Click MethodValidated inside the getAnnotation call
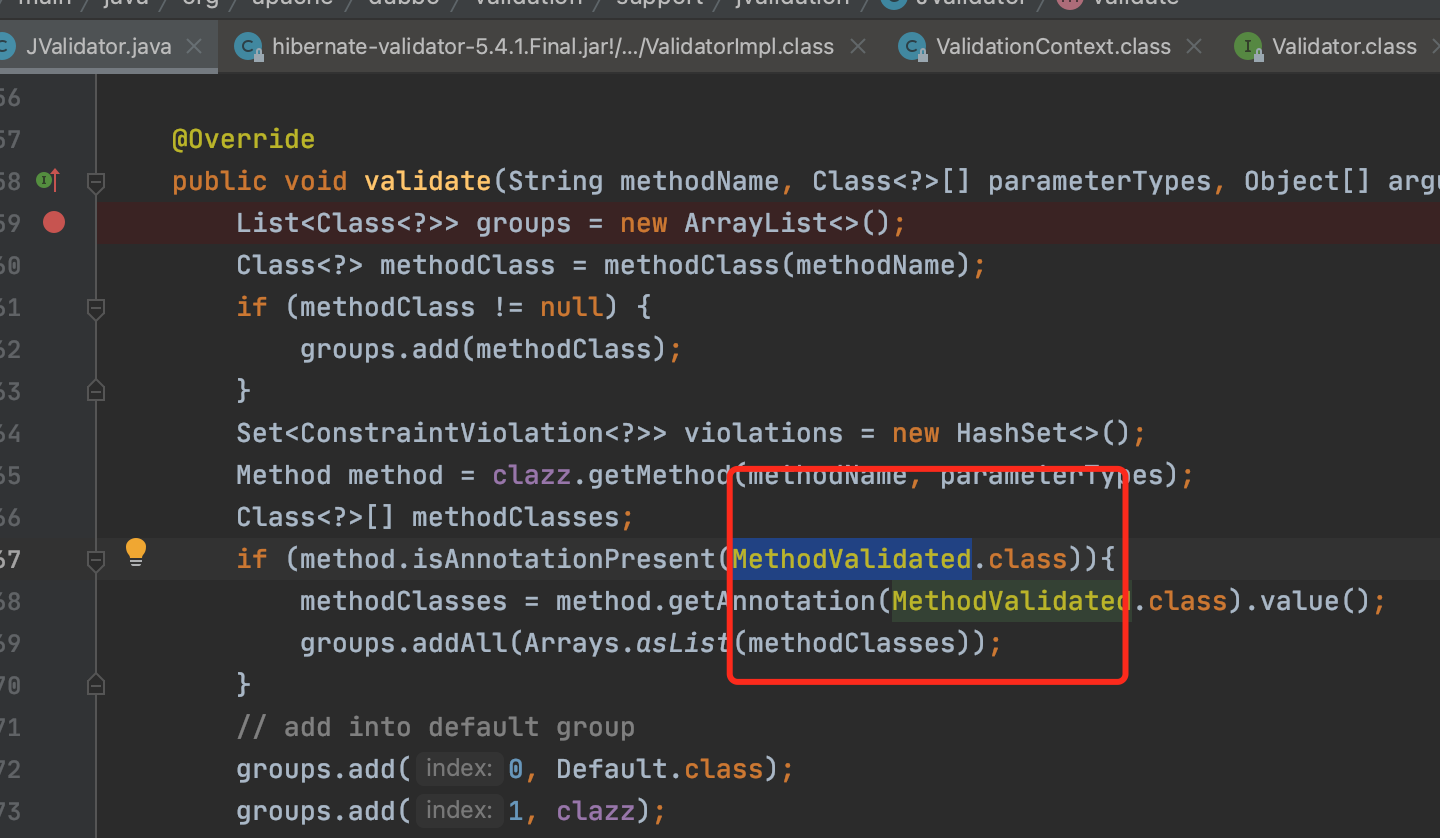This screenshot has height=838, width=1440. click(x=1012, y=601)
